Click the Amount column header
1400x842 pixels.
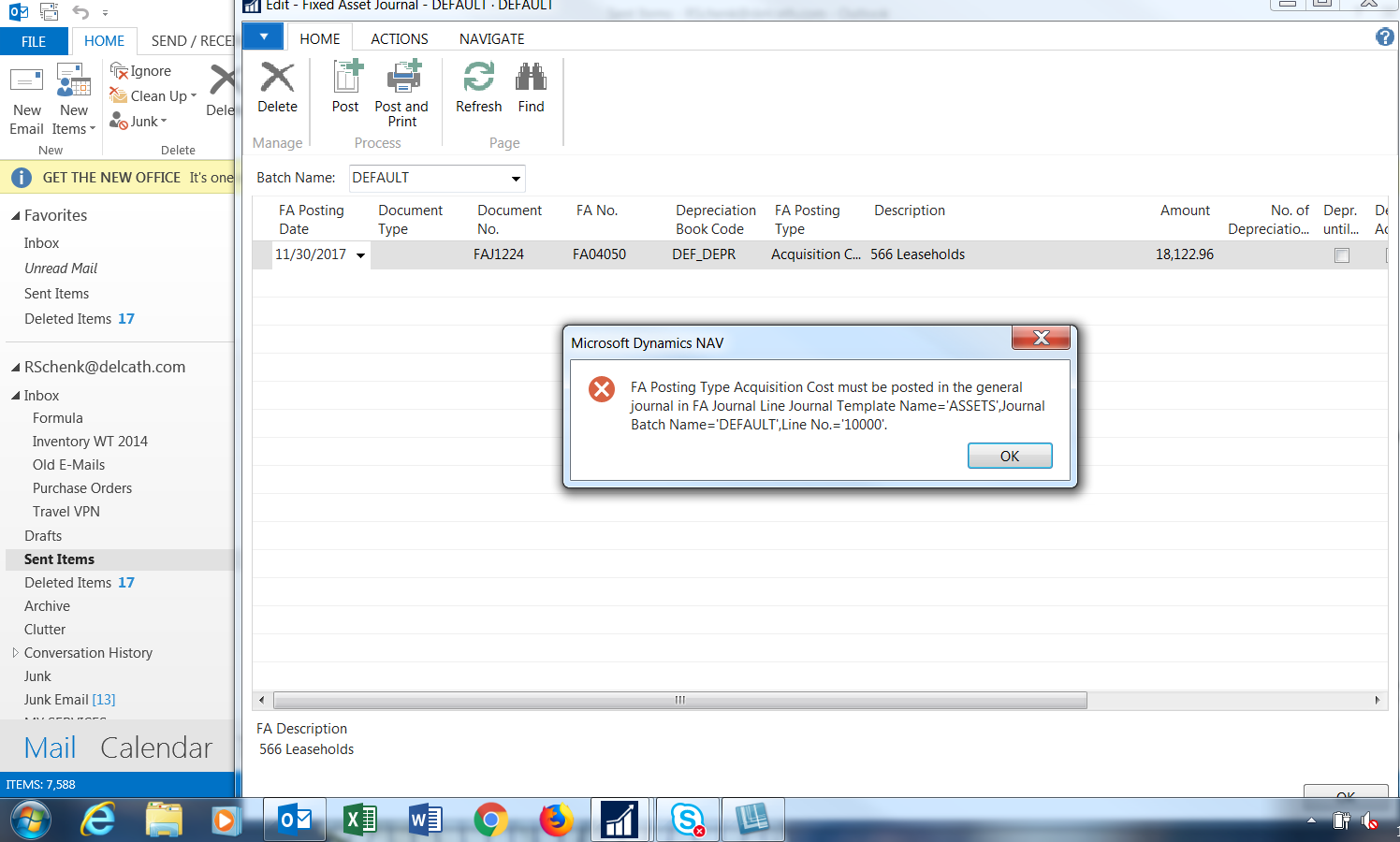click(x=1185, y=210)
